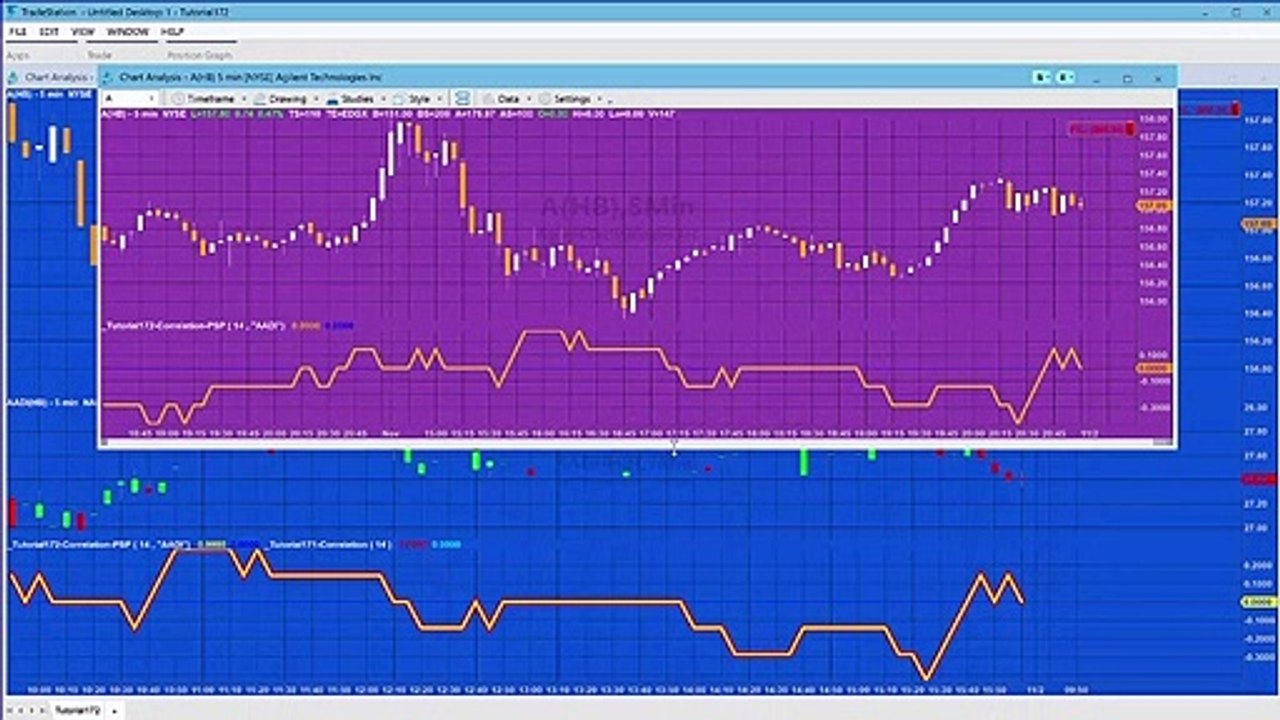Click the Trade toolbar label
Screen dimensions: 1280x720
point(99,55)
